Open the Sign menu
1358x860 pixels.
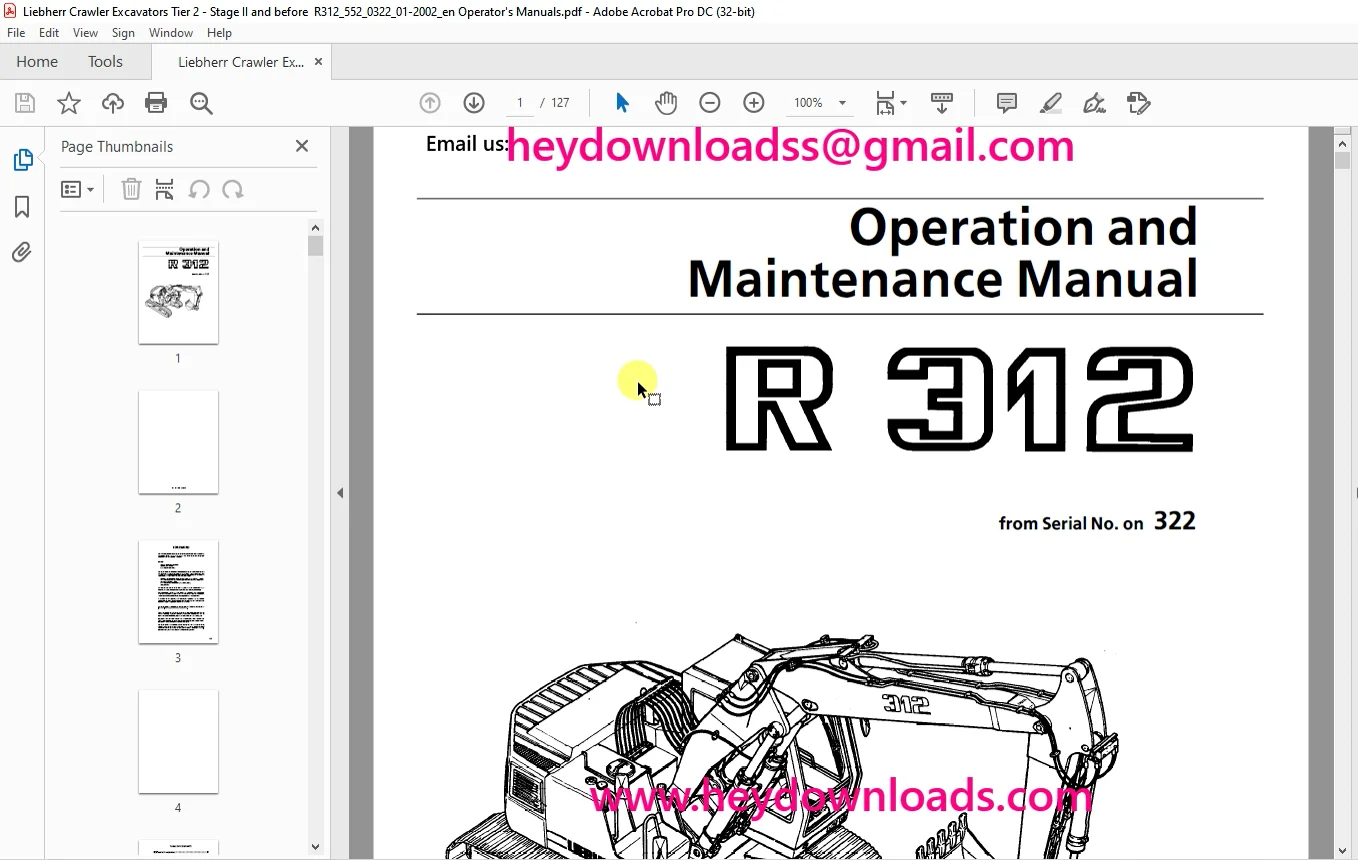click(123, 33)
